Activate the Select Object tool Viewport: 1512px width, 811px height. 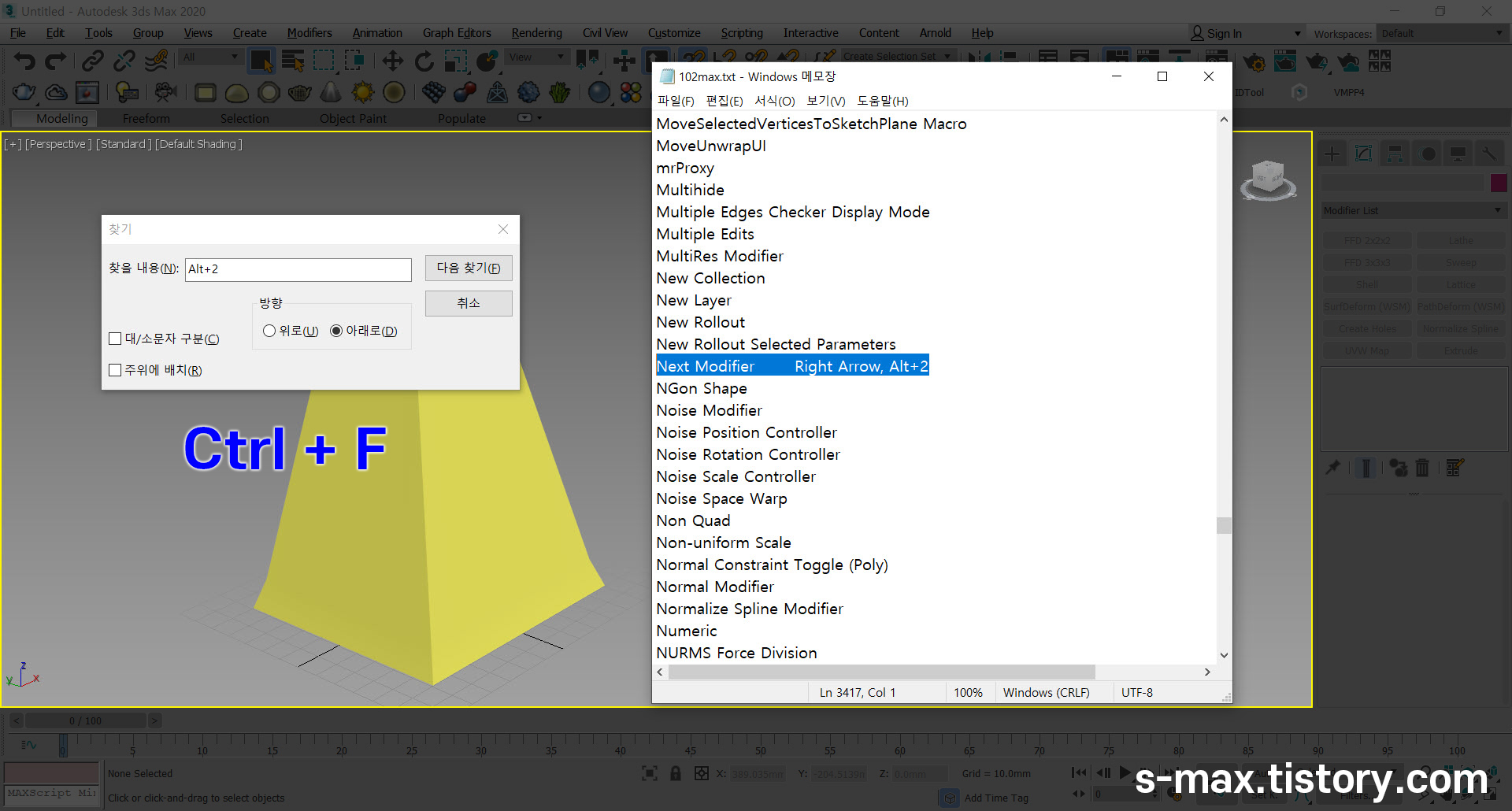(261, 61)
